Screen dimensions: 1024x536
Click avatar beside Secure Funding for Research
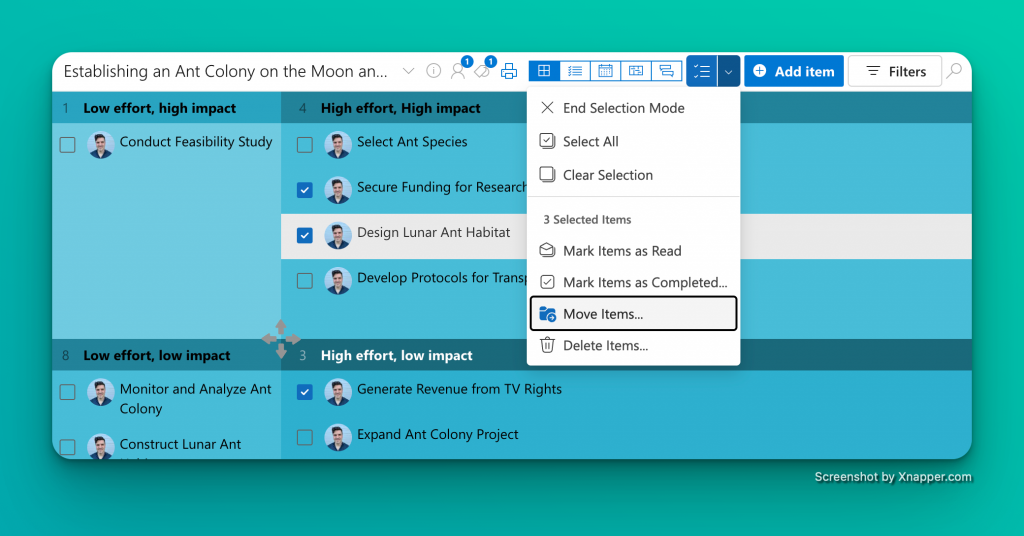pos(338,191)
